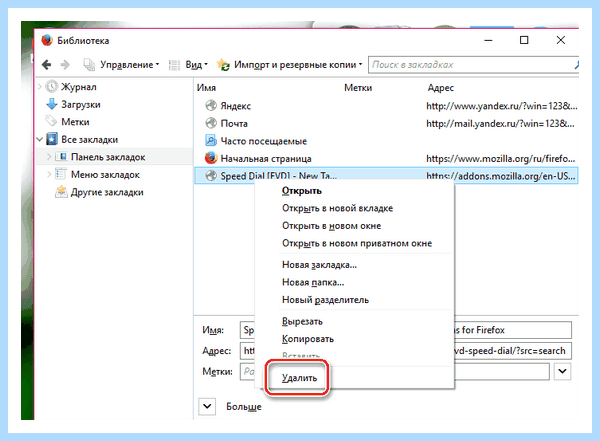Click the mail.yandex.ru address cell
Image resolution: width=600 pixels, height=441 pixels.
(500, 123)
